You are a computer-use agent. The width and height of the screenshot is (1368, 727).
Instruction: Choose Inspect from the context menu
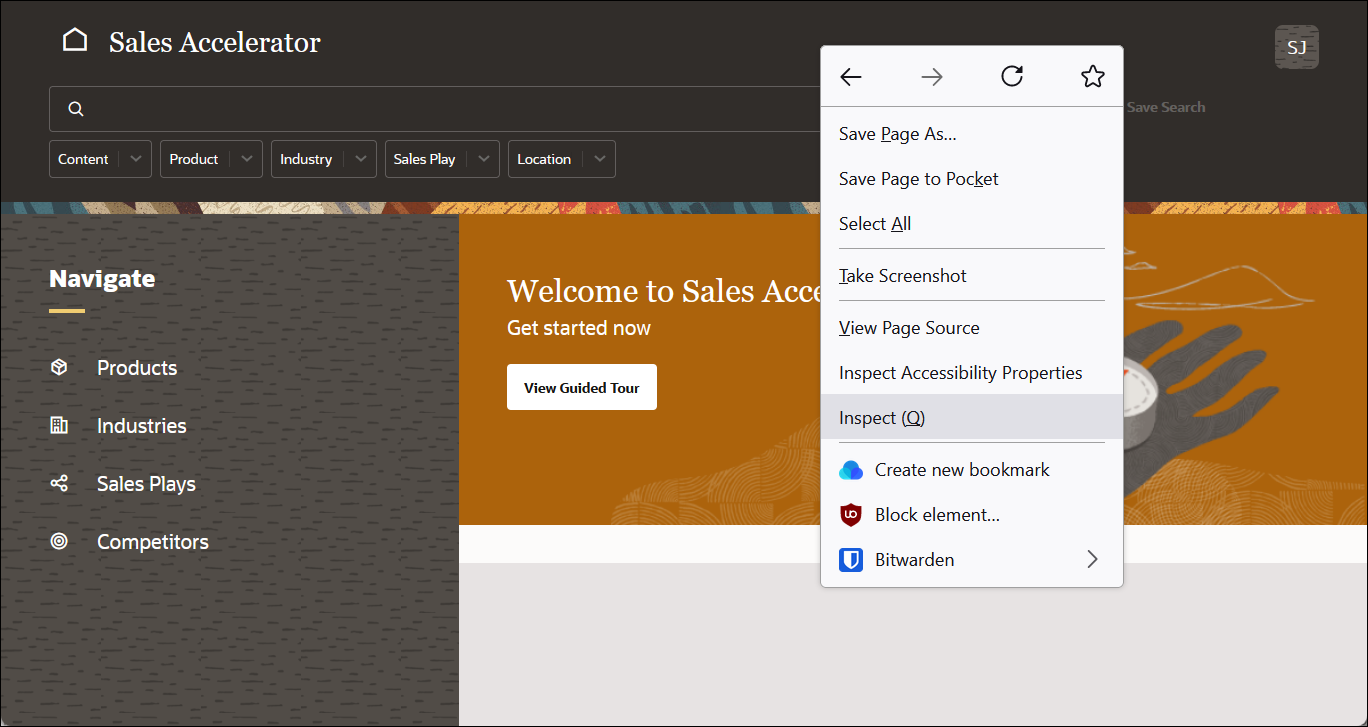[881, 417]
